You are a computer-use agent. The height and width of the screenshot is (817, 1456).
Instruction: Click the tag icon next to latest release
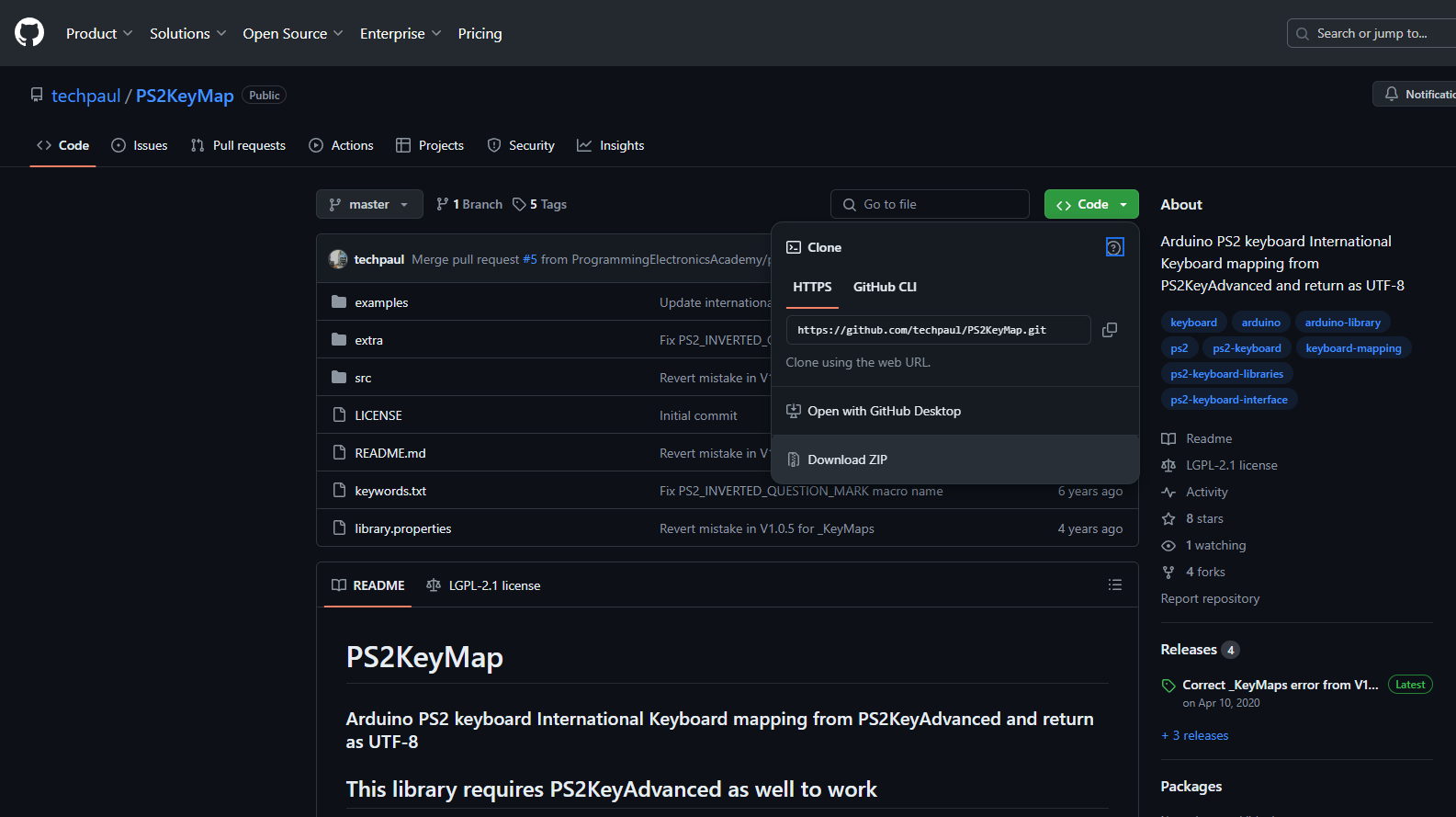click(1168, 686)
